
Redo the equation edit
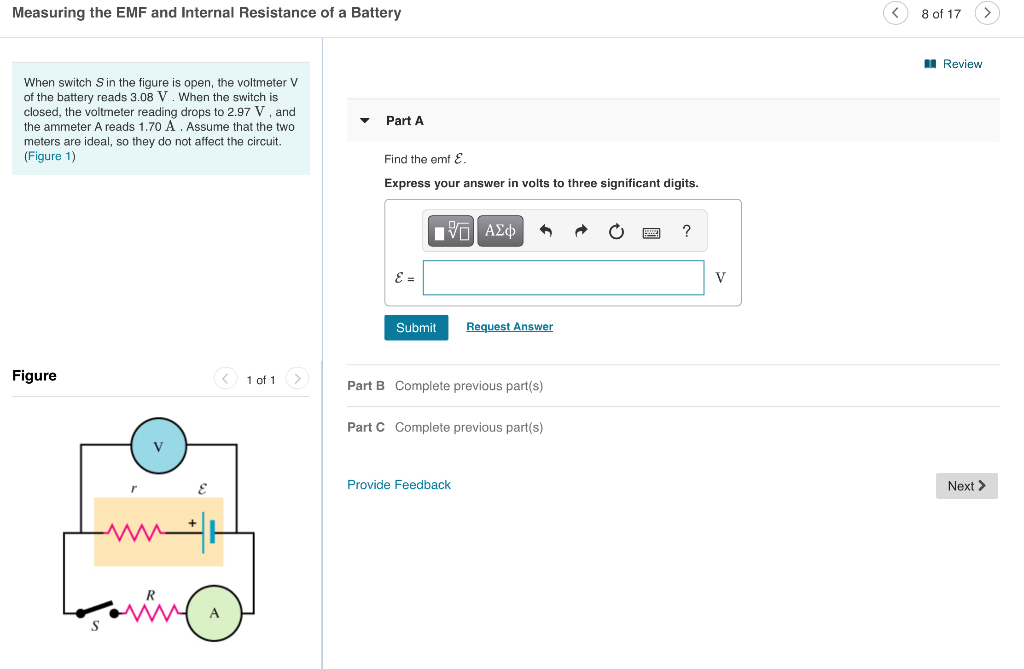(580, 230)
